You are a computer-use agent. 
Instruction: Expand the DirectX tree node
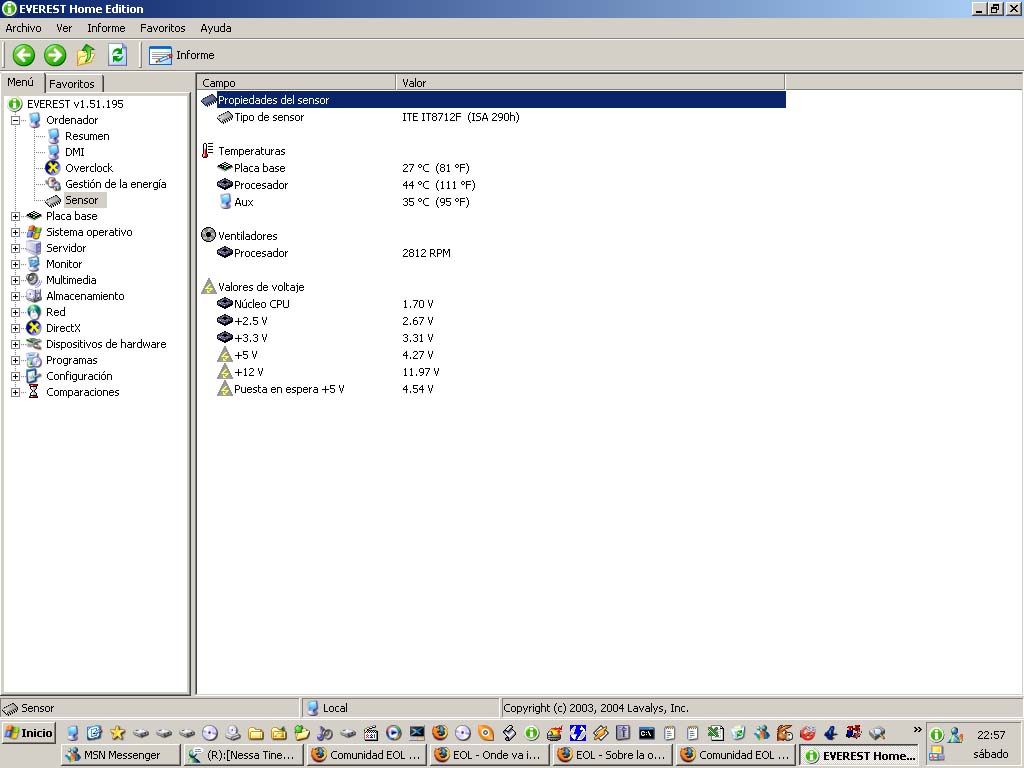point(16,328)
